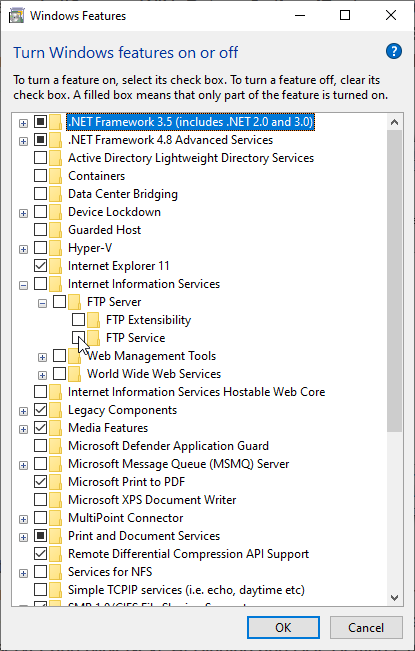Screen dimensions: 415x651
Task: Click the scrollbar down arrow
Action: [x=394, y=598]
